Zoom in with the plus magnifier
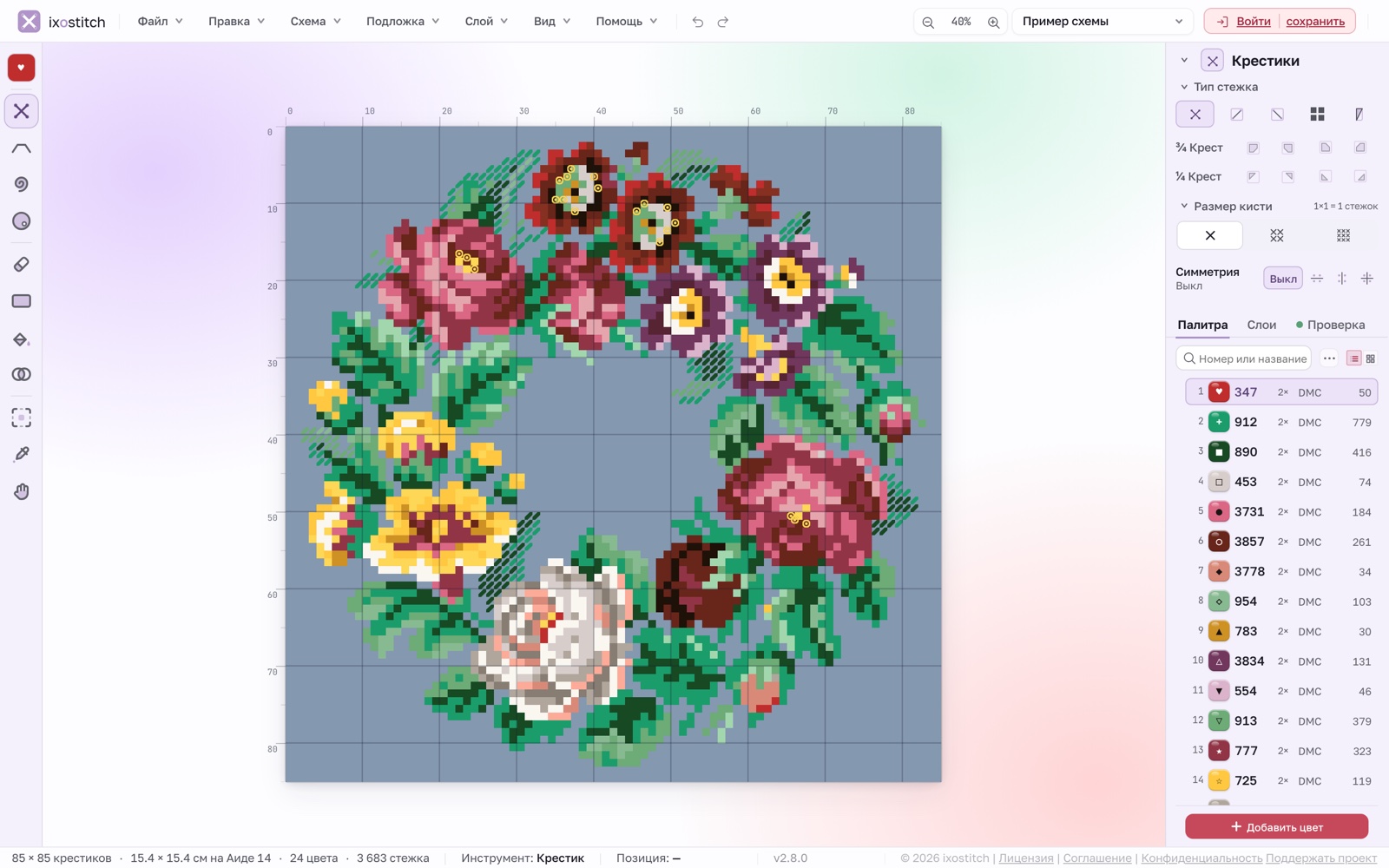Screen dimensions: 1389x868 point(993,22)
